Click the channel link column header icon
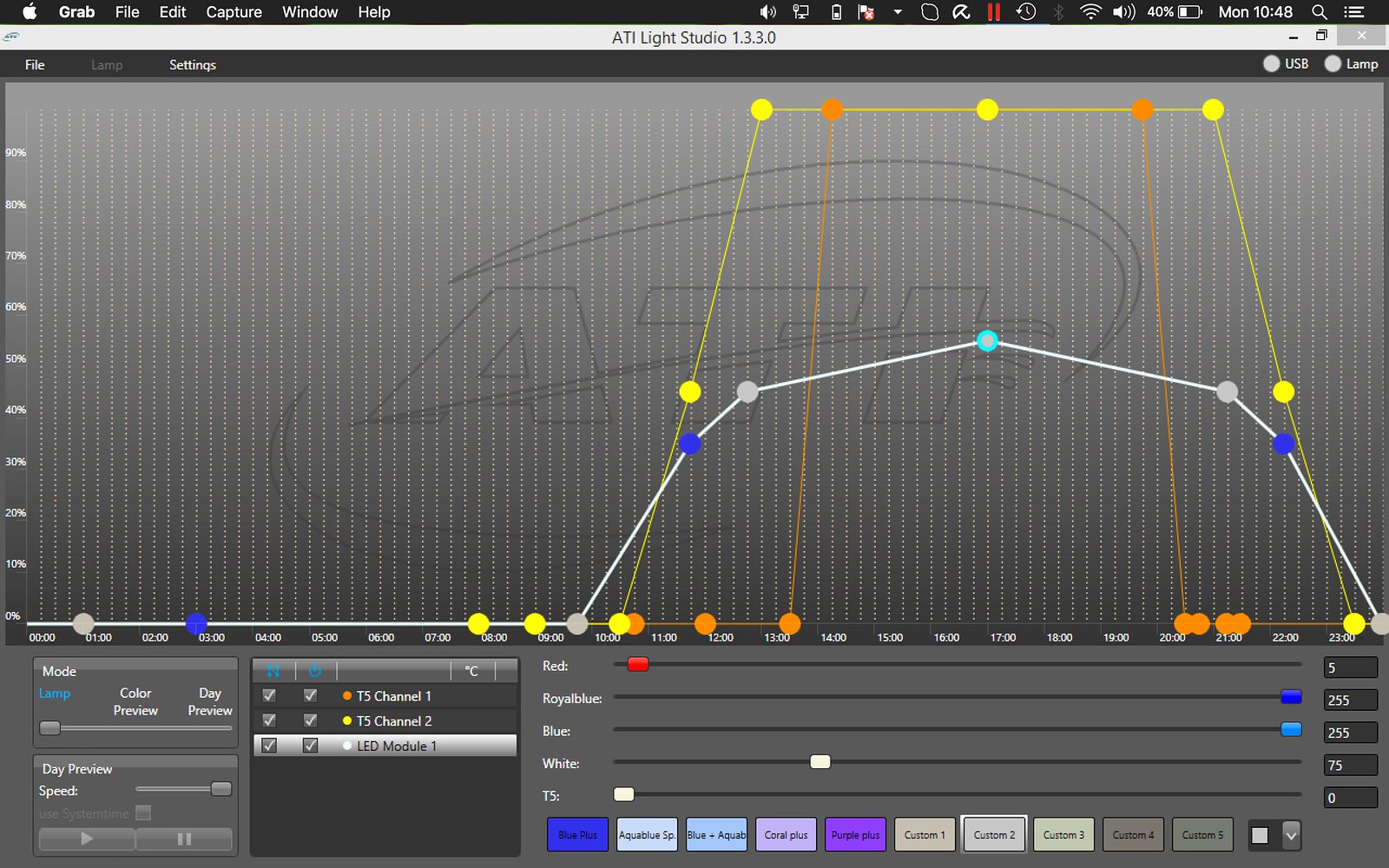The image size is (1389, 868). (273, 671)
